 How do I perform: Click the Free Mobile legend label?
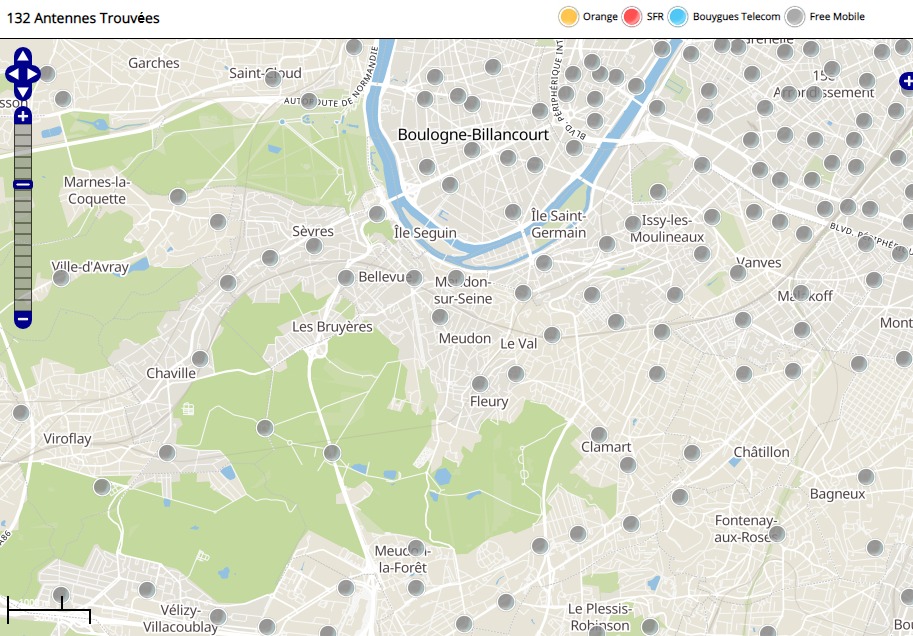(x=837, y=17)
